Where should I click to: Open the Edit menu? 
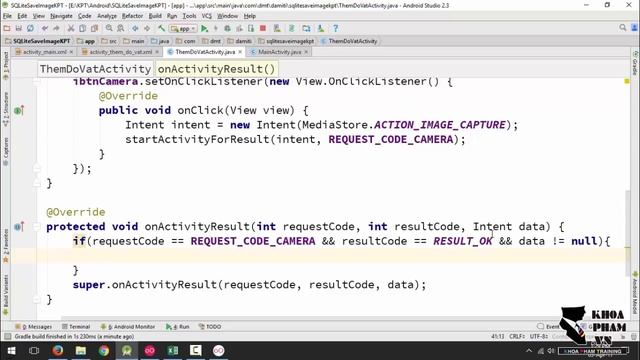click(22, 16)
